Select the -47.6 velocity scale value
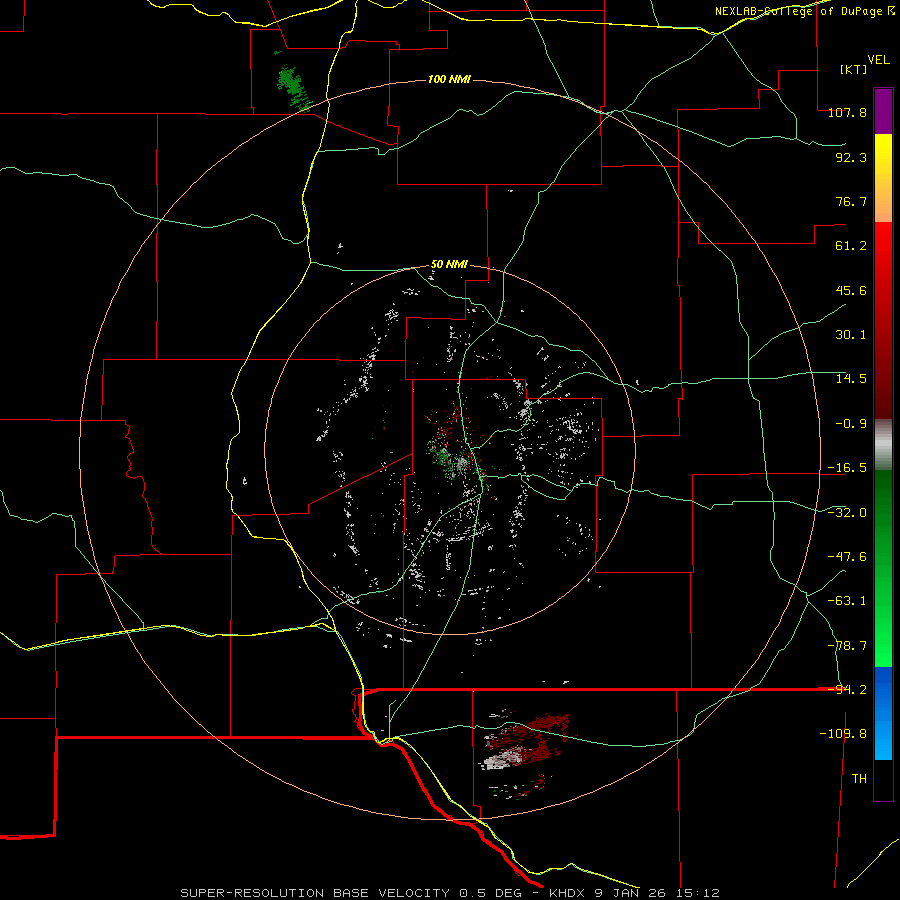 (x=847, y=557)
